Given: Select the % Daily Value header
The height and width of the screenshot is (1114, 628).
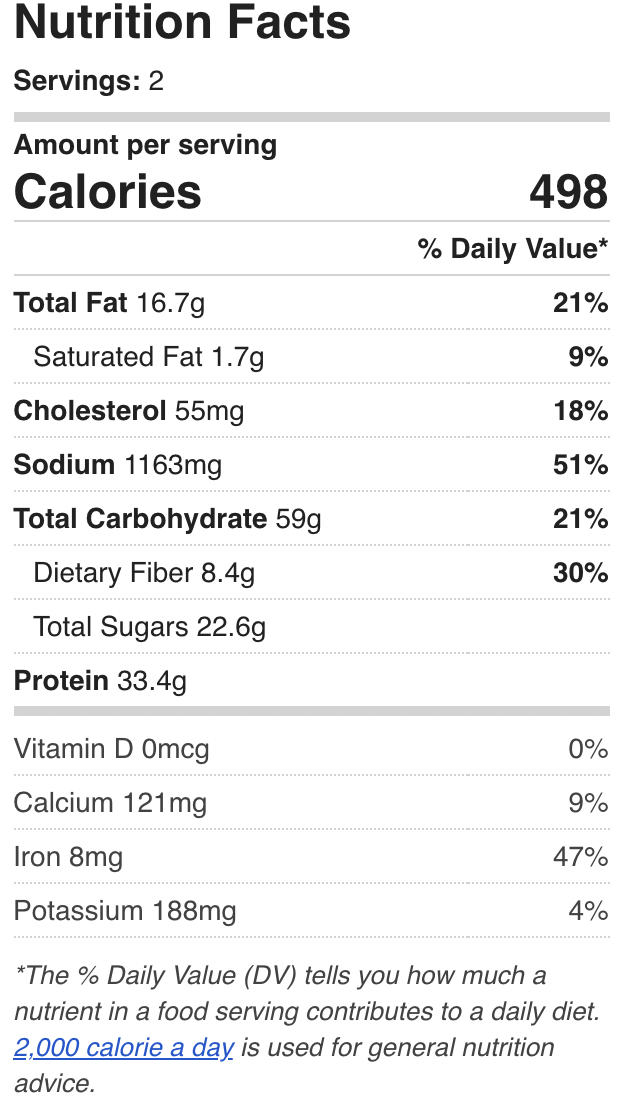Looking at the screenshot, I should (513, 249).
